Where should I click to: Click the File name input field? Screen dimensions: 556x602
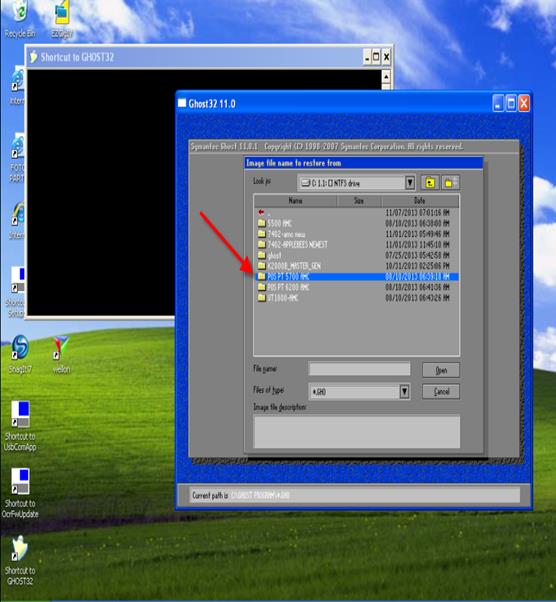coord(359,369)
